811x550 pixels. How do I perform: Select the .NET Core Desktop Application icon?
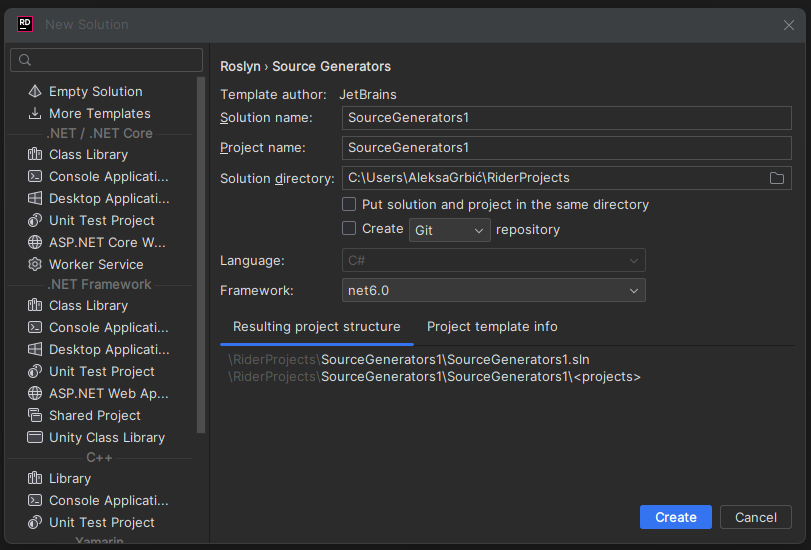pyautogui.click(x=35, y=198)
